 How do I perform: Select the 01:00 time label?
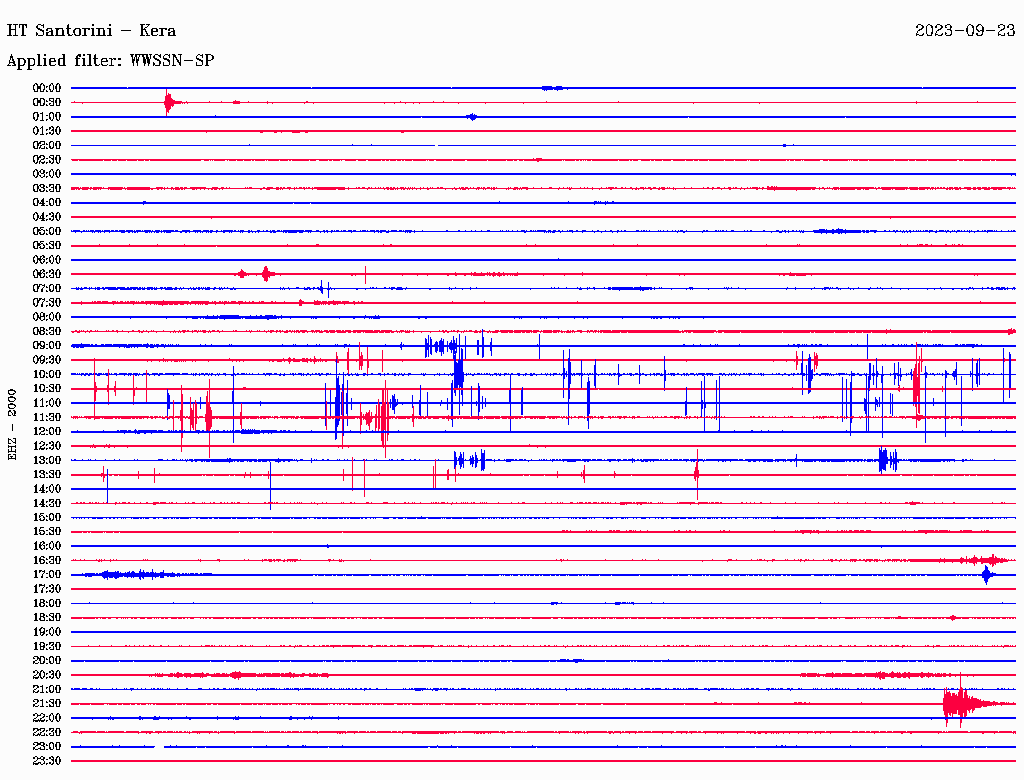click(47, 116)
